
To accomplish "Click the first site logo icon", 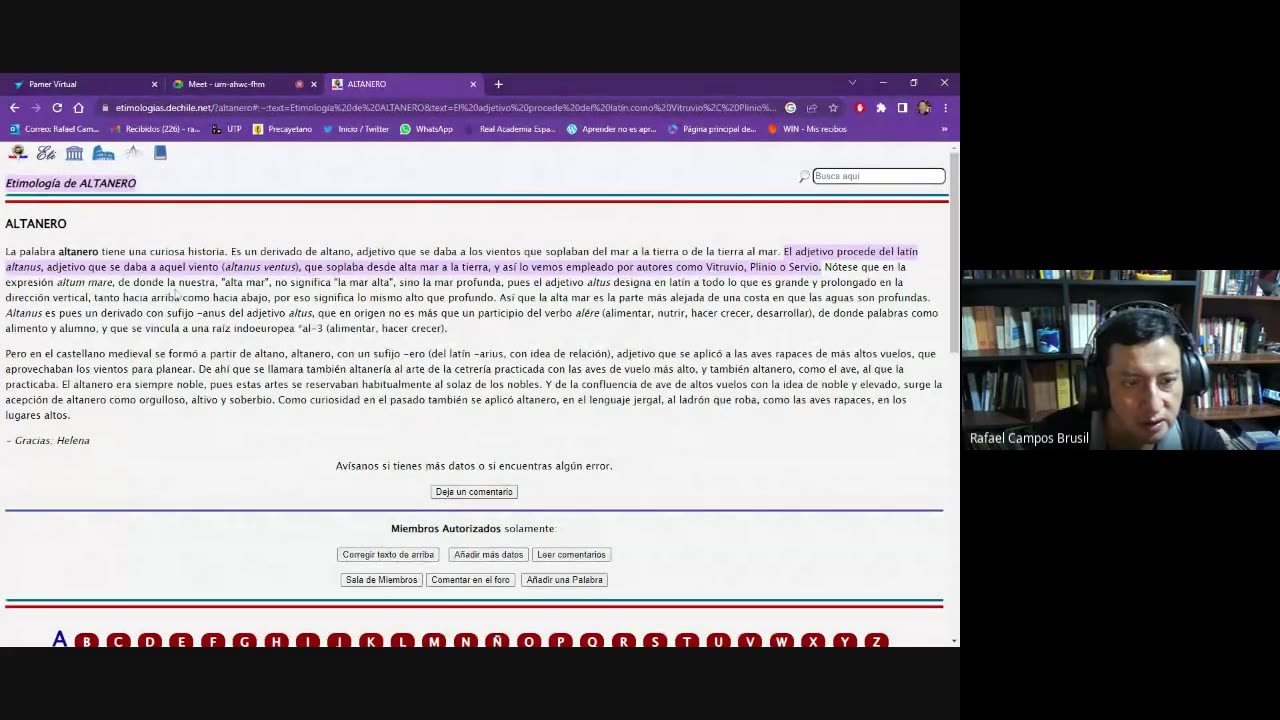I will 17,153.
